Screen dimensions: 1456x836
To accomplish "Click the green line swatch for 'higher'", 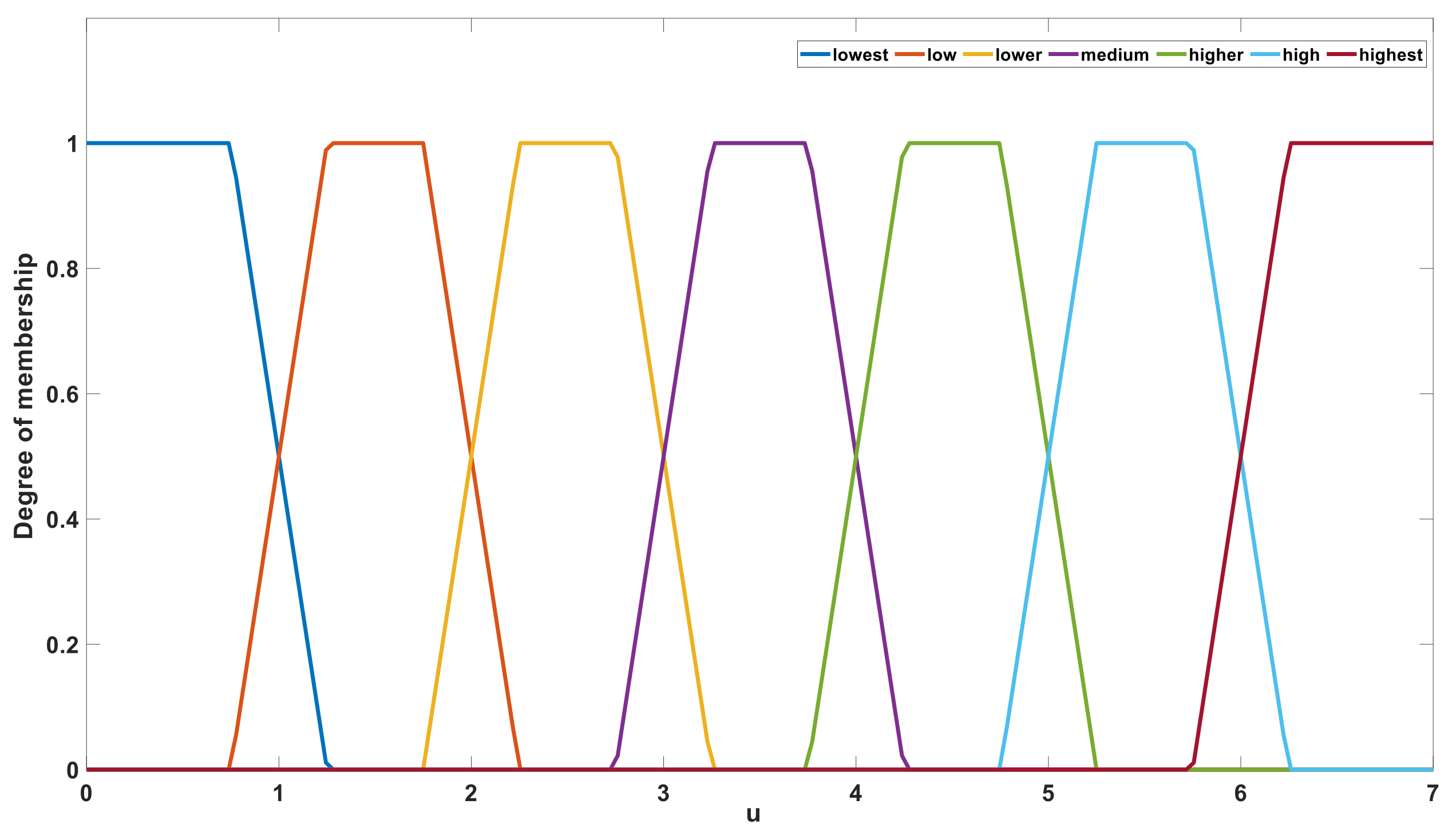I will [1171, 54].
